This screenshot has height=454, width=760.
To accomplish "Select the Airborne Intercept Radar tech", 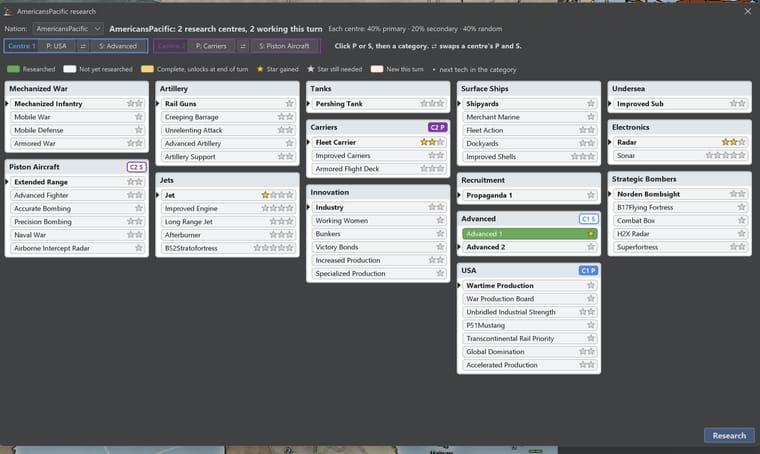I will point(77,248).
